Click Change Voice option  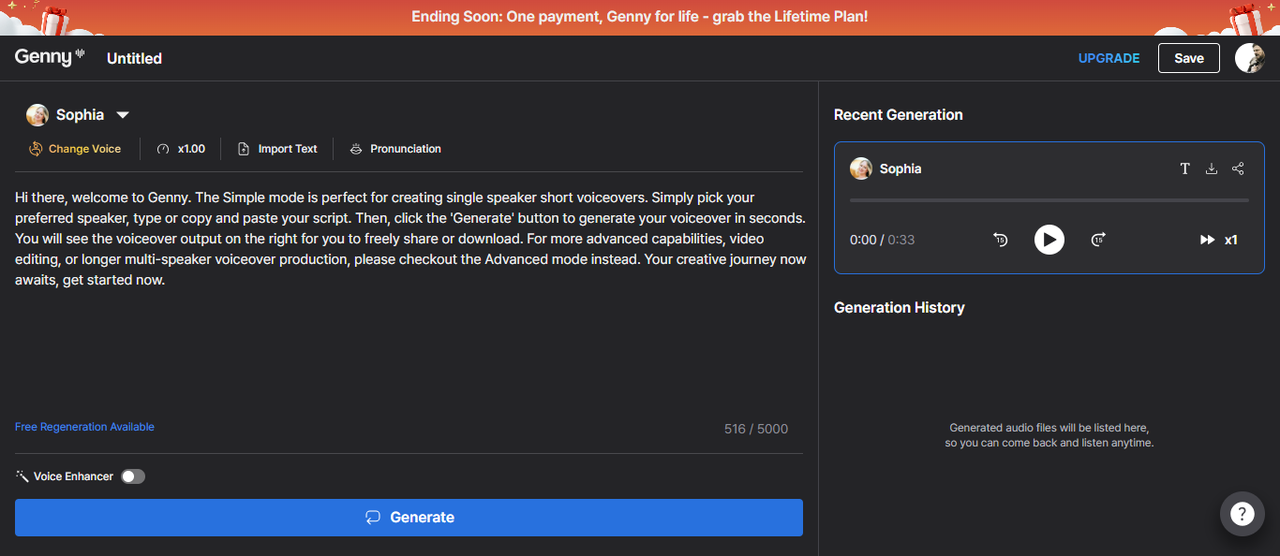pyautogui.click(x=75, y=149)
